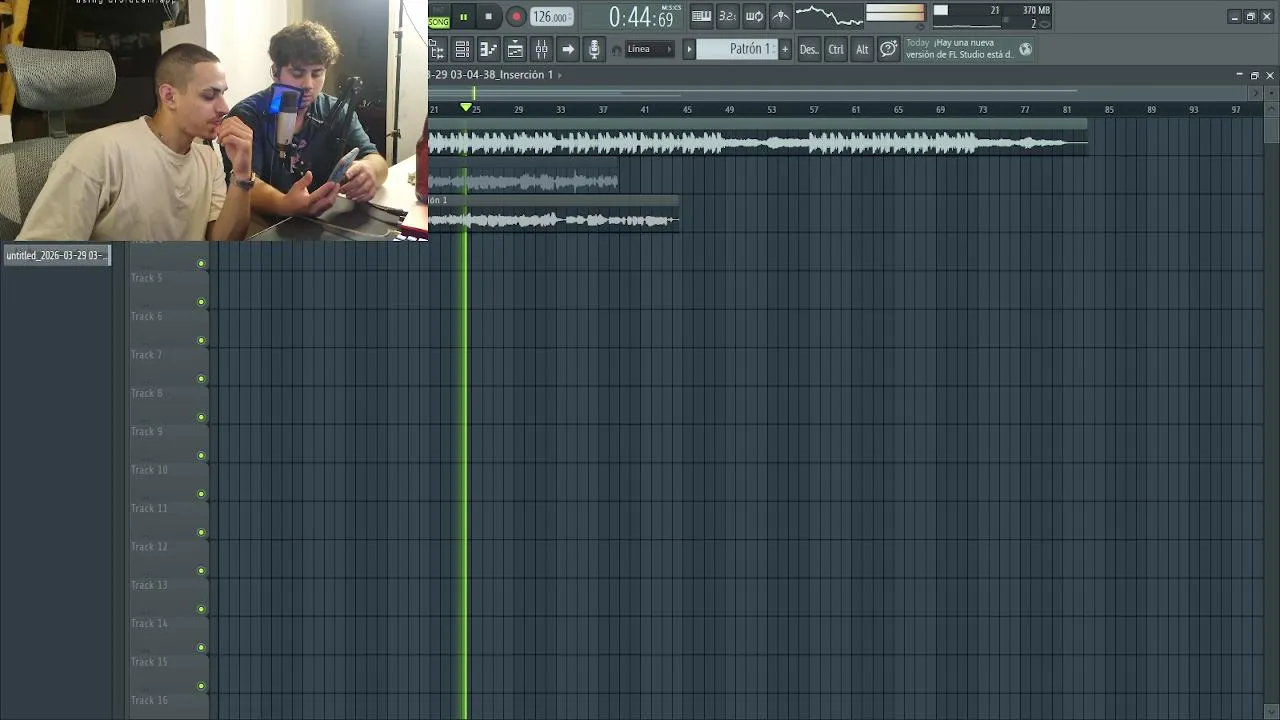
Task: Select the third audio clip waveform
Action: pyautogui.click(x=554, y=220)
